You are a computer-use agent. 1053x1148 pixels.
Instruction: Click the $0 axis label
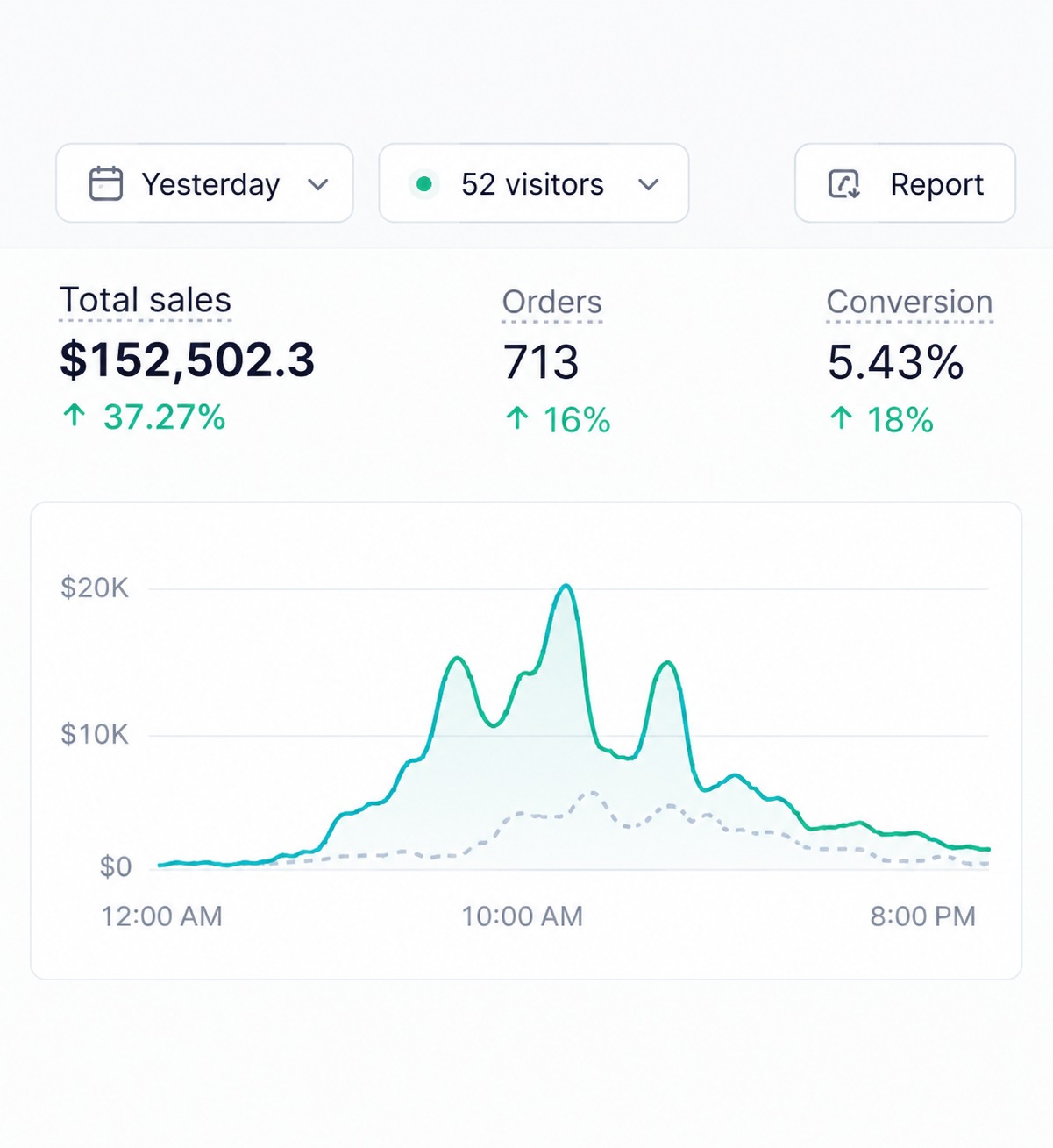click(x=115, y=866)
